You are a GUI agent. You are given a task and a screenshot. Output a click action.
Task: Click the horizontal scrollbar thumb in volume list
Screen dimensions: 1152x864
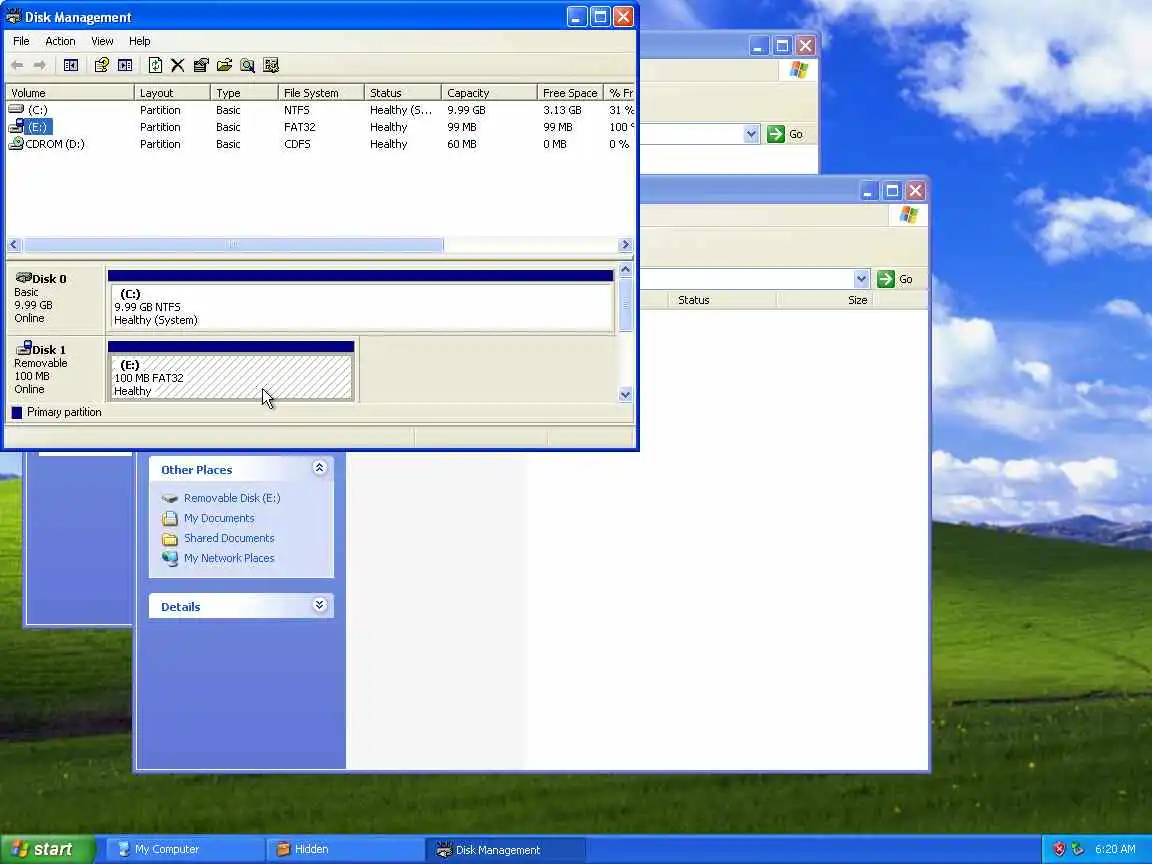(x=233, y=245)
